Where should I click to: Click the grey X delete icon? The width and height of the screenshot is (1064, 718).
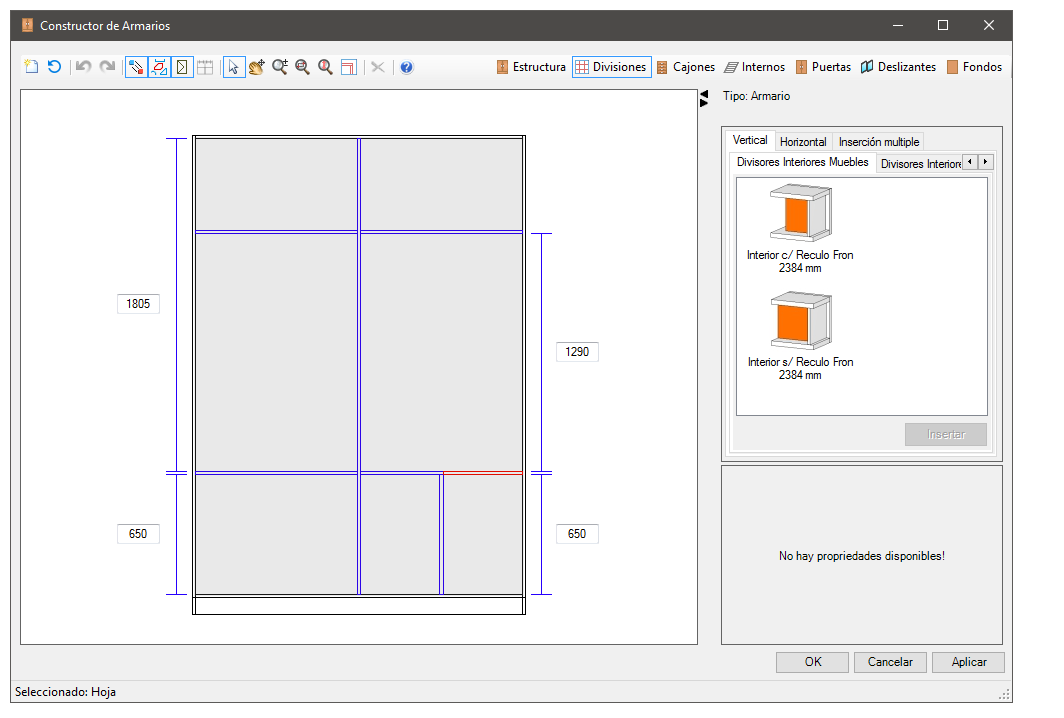point(378,67)
